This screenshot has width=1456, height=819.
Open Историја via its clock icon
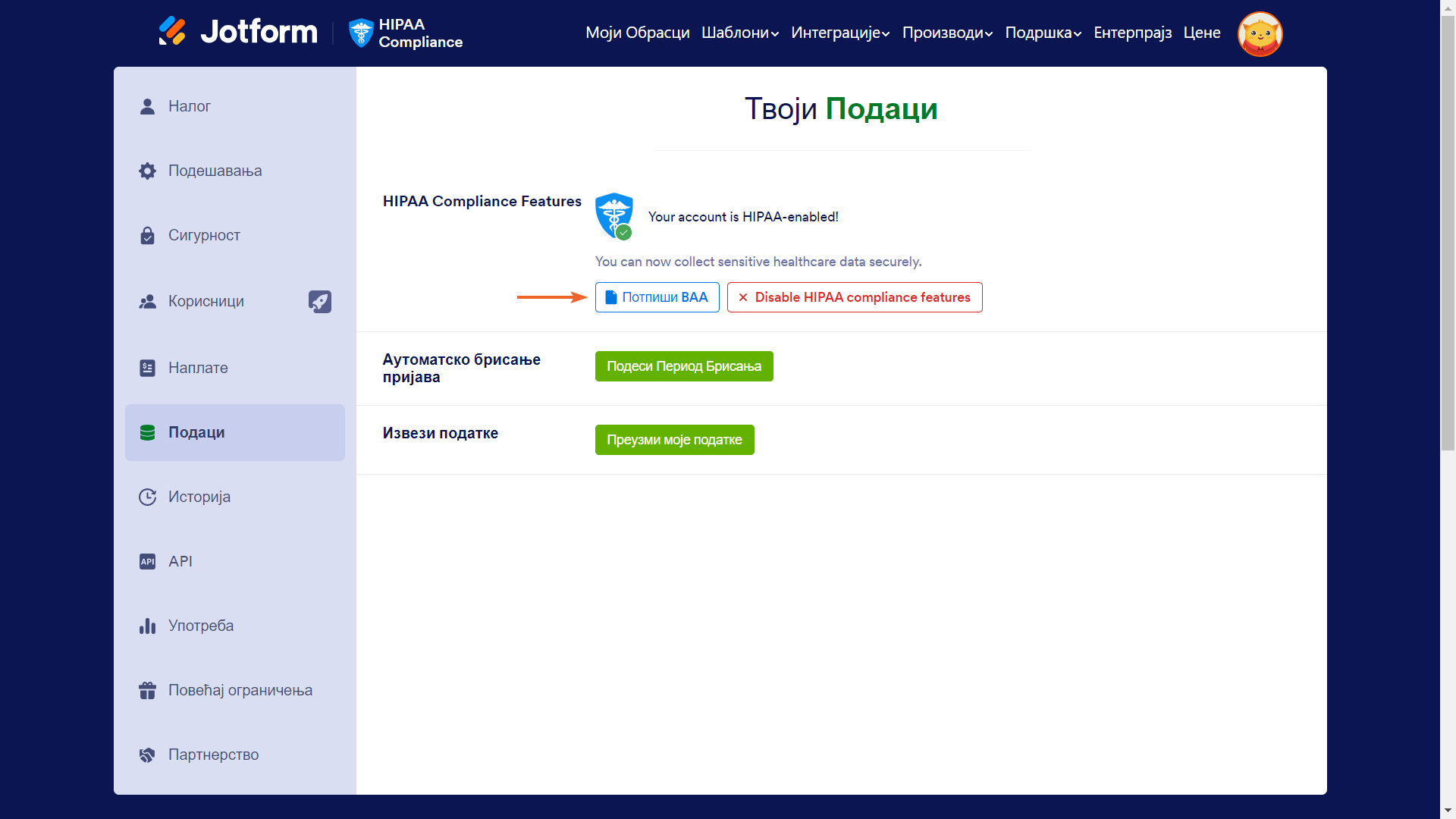coord(147,497)
